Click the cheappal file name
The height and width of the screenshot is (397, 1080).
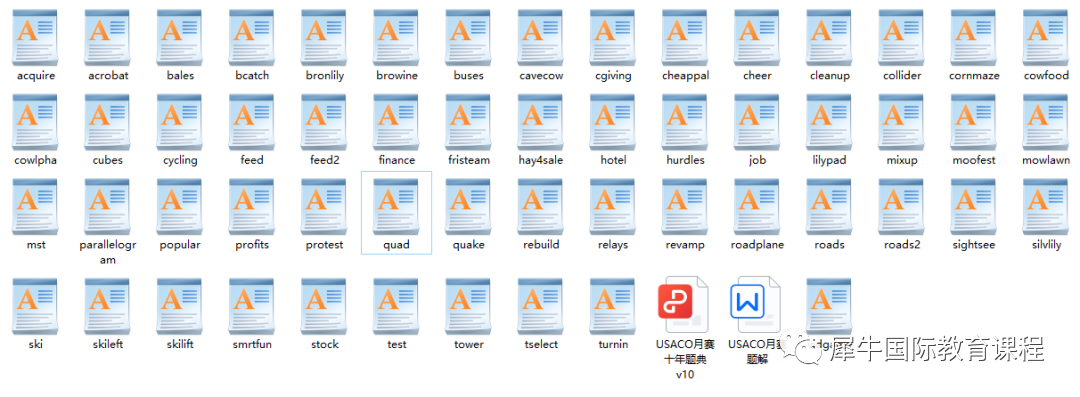coord(685,76)
